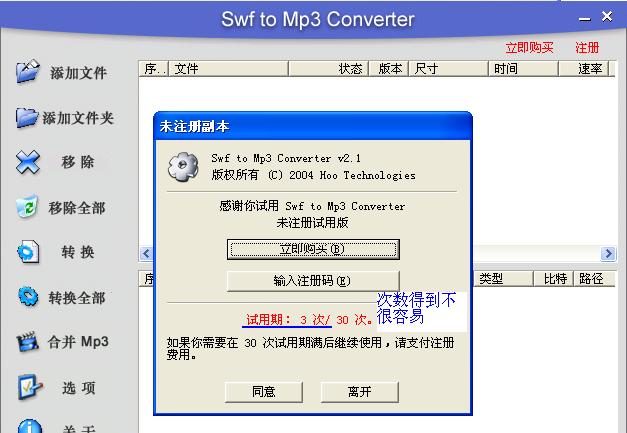Click the right scroll arrow of file list
This screenshot has width=627, height=433.
click(608, 253)
